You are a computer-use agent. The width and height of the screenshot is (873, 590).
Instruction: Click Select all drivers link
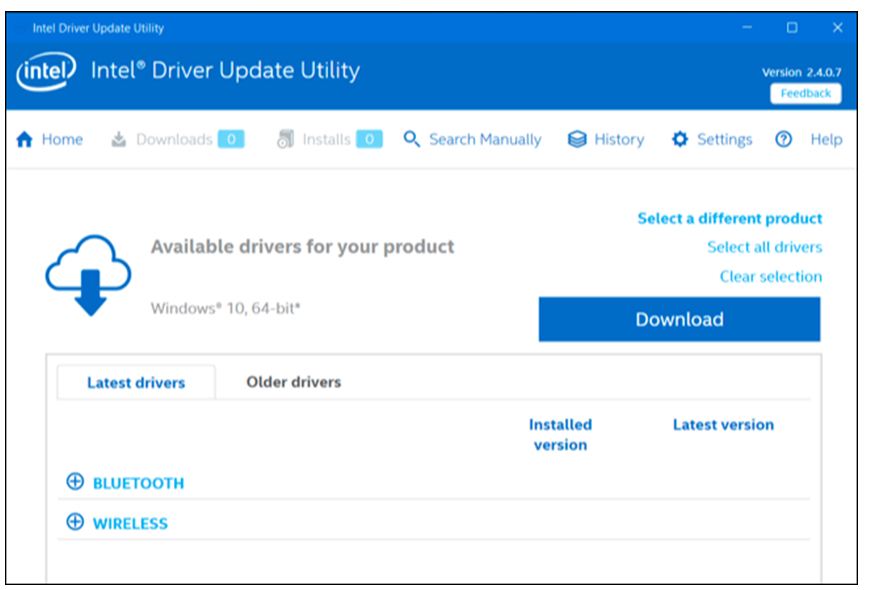click(x=764, y=247)
